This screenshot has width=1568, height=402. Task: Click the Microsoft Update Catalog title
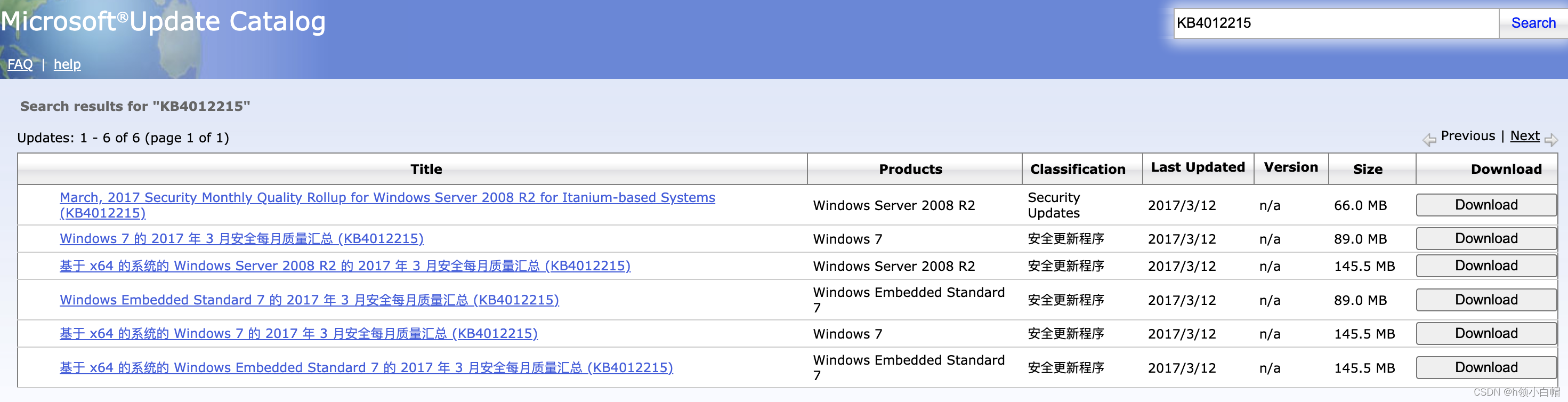[x=163, y=22]
